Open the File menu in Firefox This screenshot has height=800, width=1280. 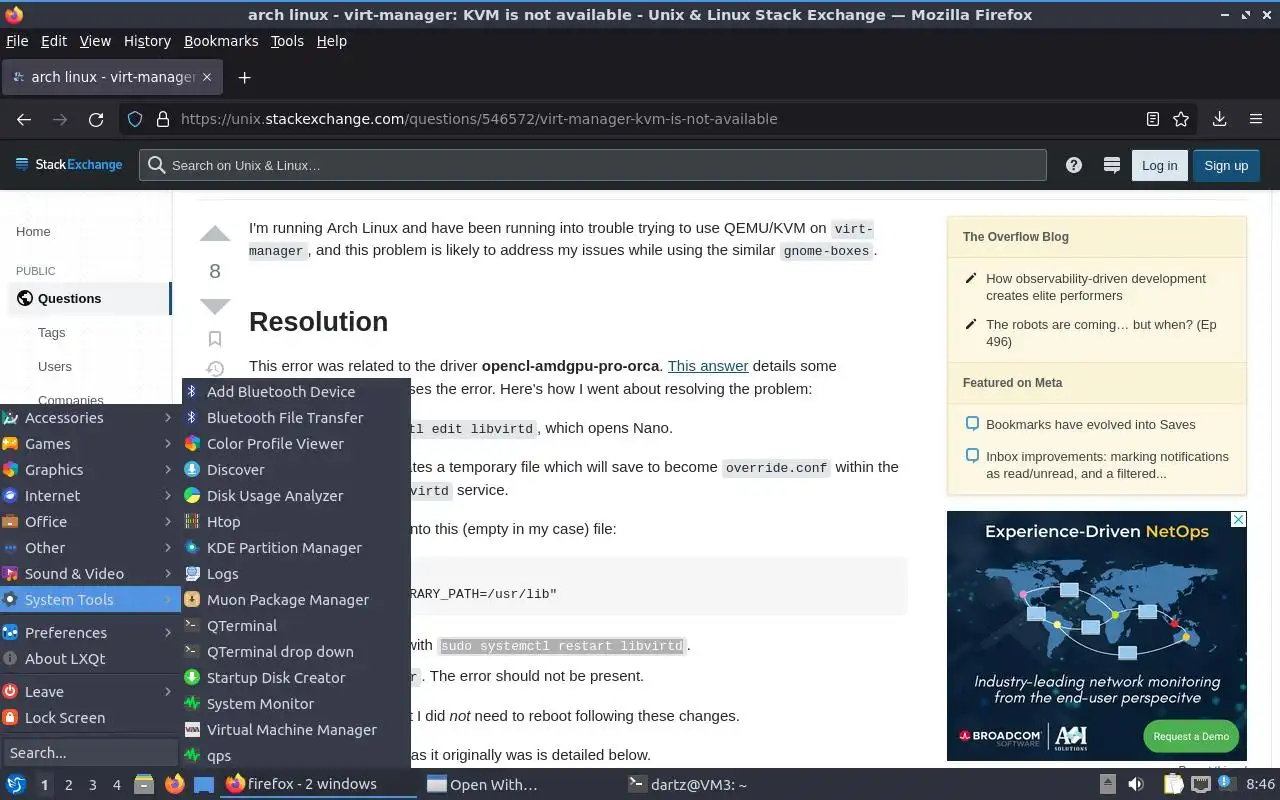[x=17, y=41]
